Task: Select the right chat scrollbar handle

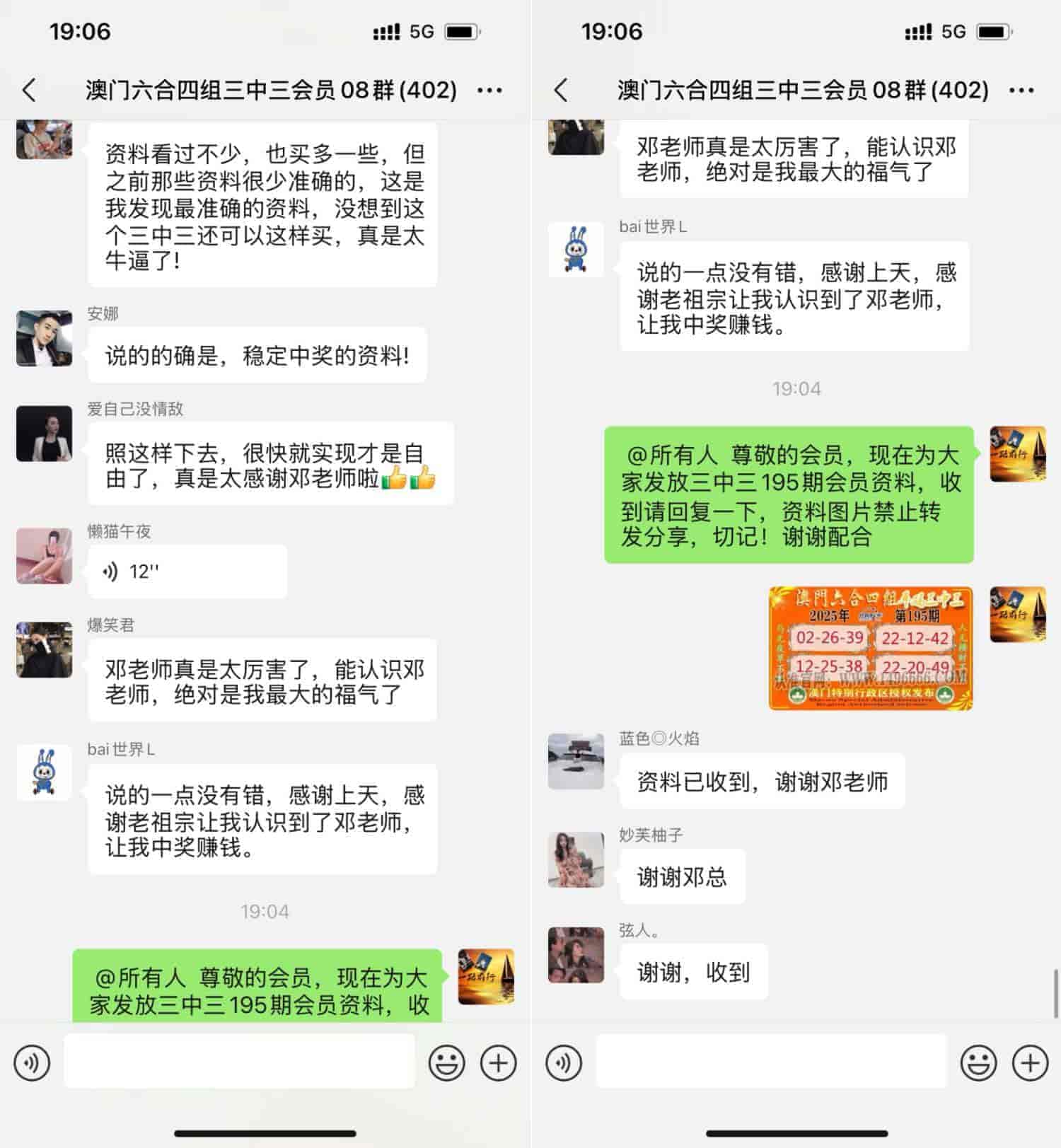Action: [1056, 993]
